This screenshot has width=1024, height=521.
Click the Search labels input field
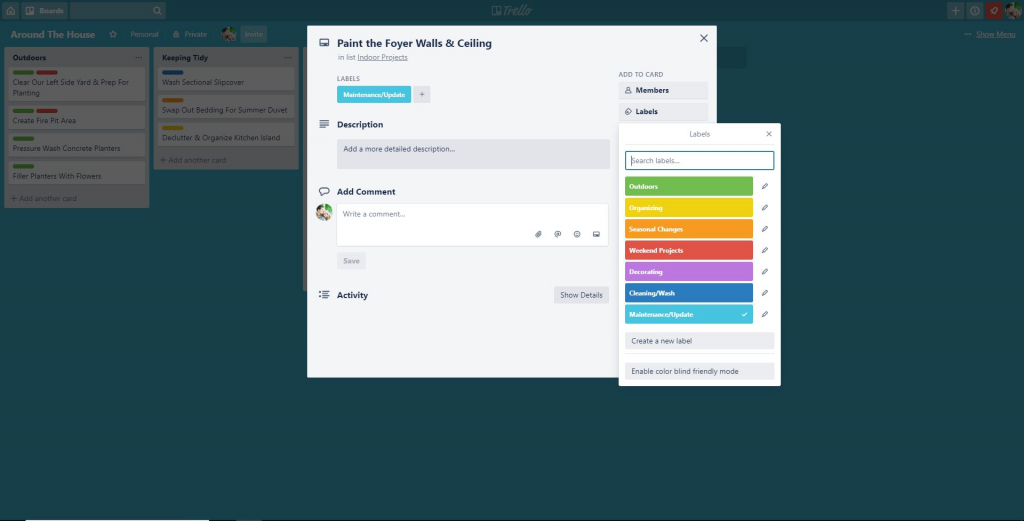[699, 160]
